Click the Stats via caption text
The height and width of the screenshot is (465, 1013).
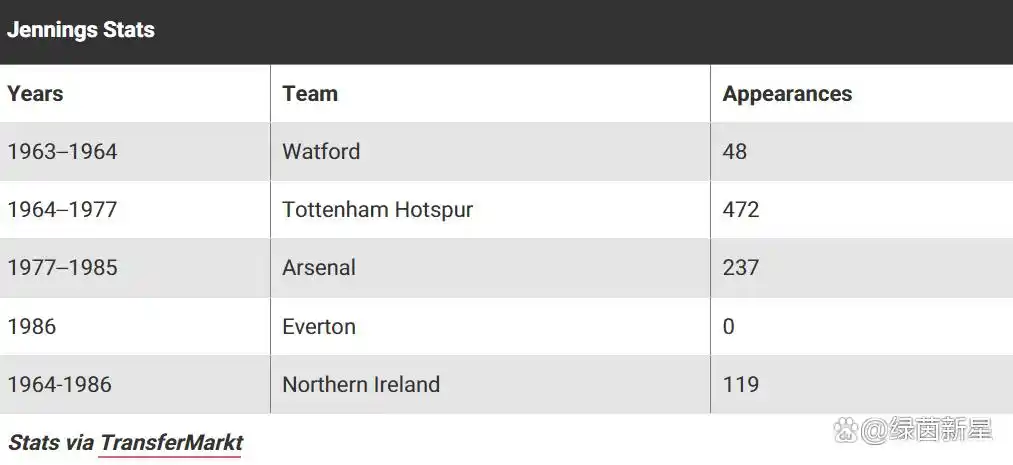pyautogui.click(x=52, y=443)
